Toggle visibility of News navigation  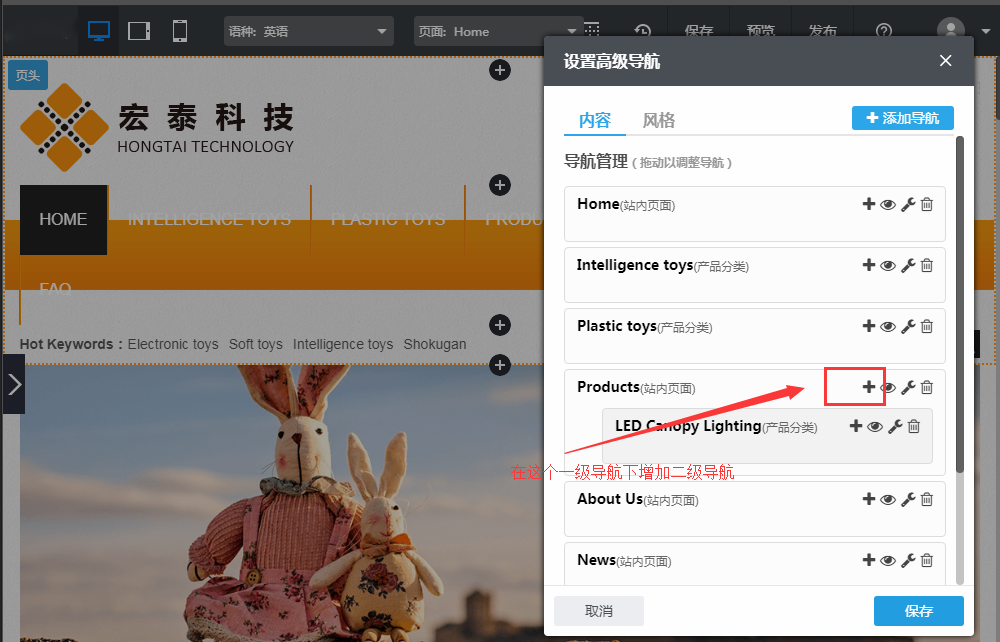click(x=888, y=561)
